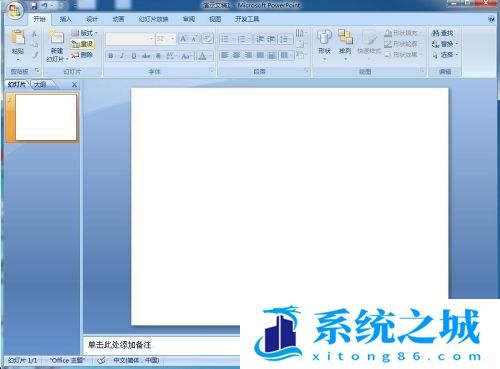Switch to the Insert (插入) tab
The height and width of the screenshot is (369, 500).
click(65, 19)
